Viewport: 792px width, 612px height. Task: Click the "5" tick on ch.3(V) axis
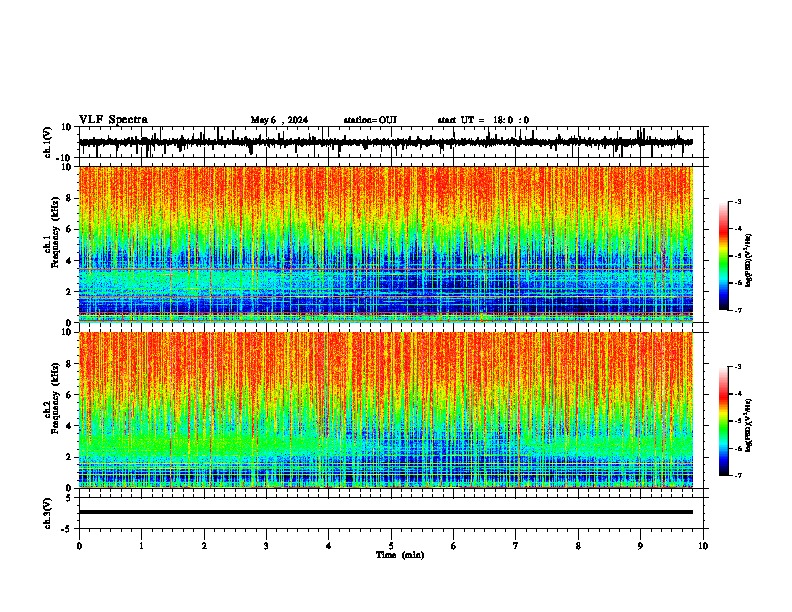pos(70,497)
